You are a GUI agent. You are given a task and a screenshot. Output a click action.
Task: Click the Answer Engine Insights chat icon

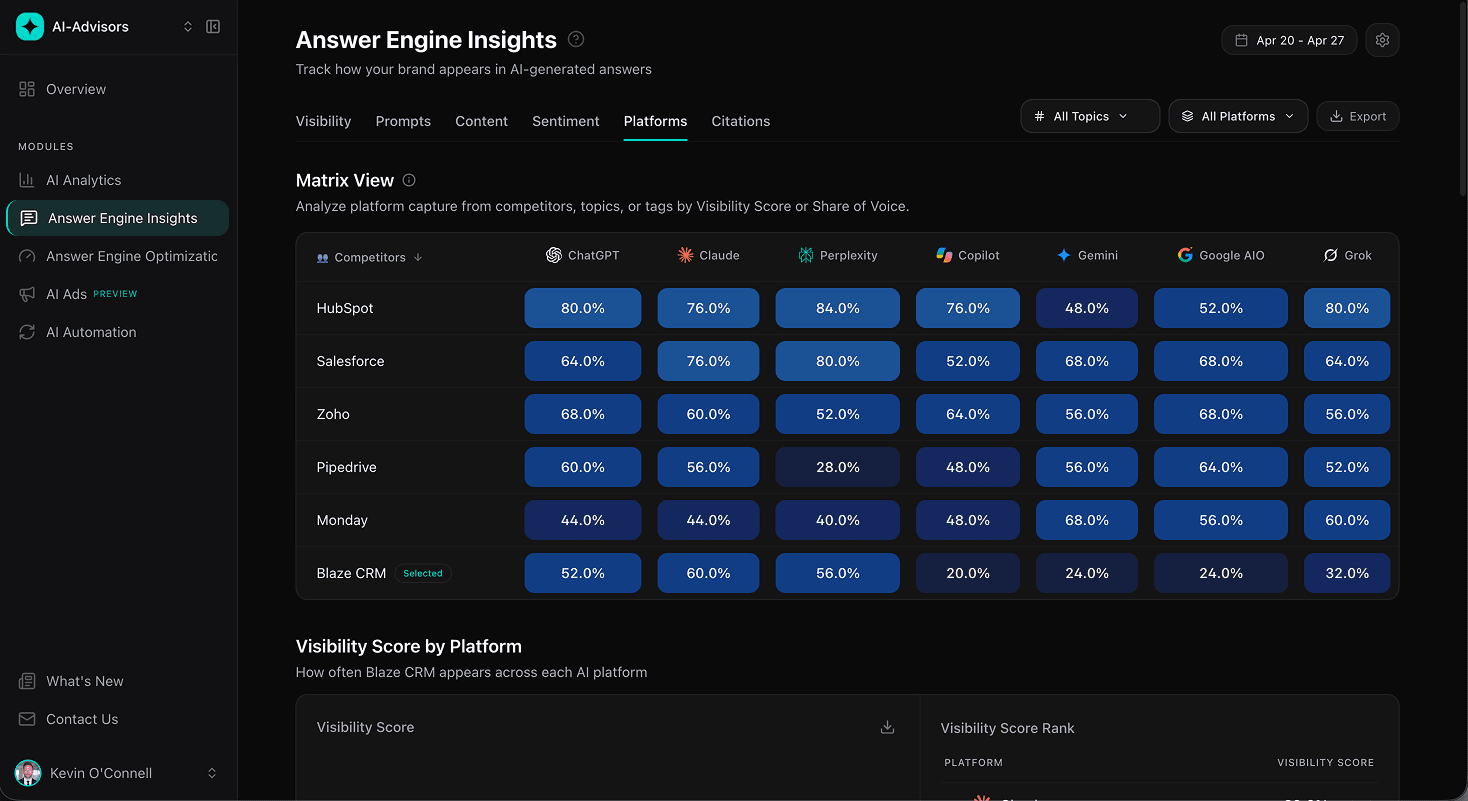click(29, 218)
